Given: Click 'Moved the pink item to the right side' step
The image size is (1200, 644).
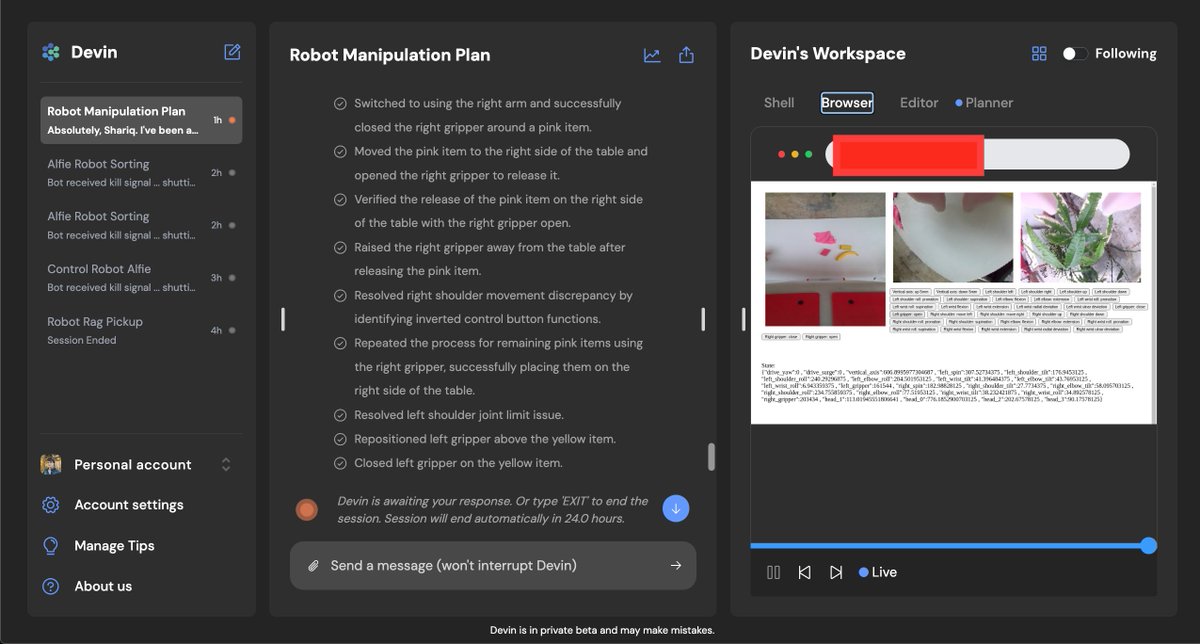Looking at the screenshot, I should pyautogui.click(x=501, y=163).
